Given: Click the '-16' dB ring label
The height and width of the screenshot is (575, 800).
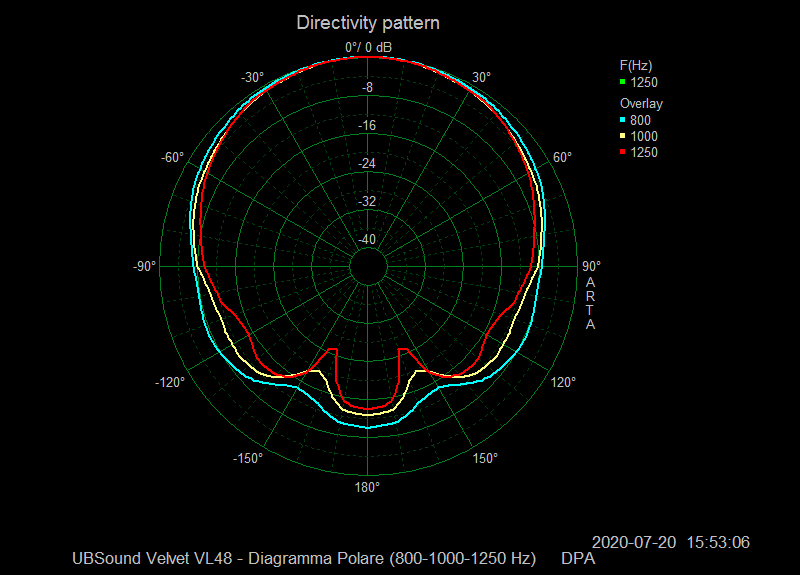Looking at the screenshot, I should tap(367, 126).
